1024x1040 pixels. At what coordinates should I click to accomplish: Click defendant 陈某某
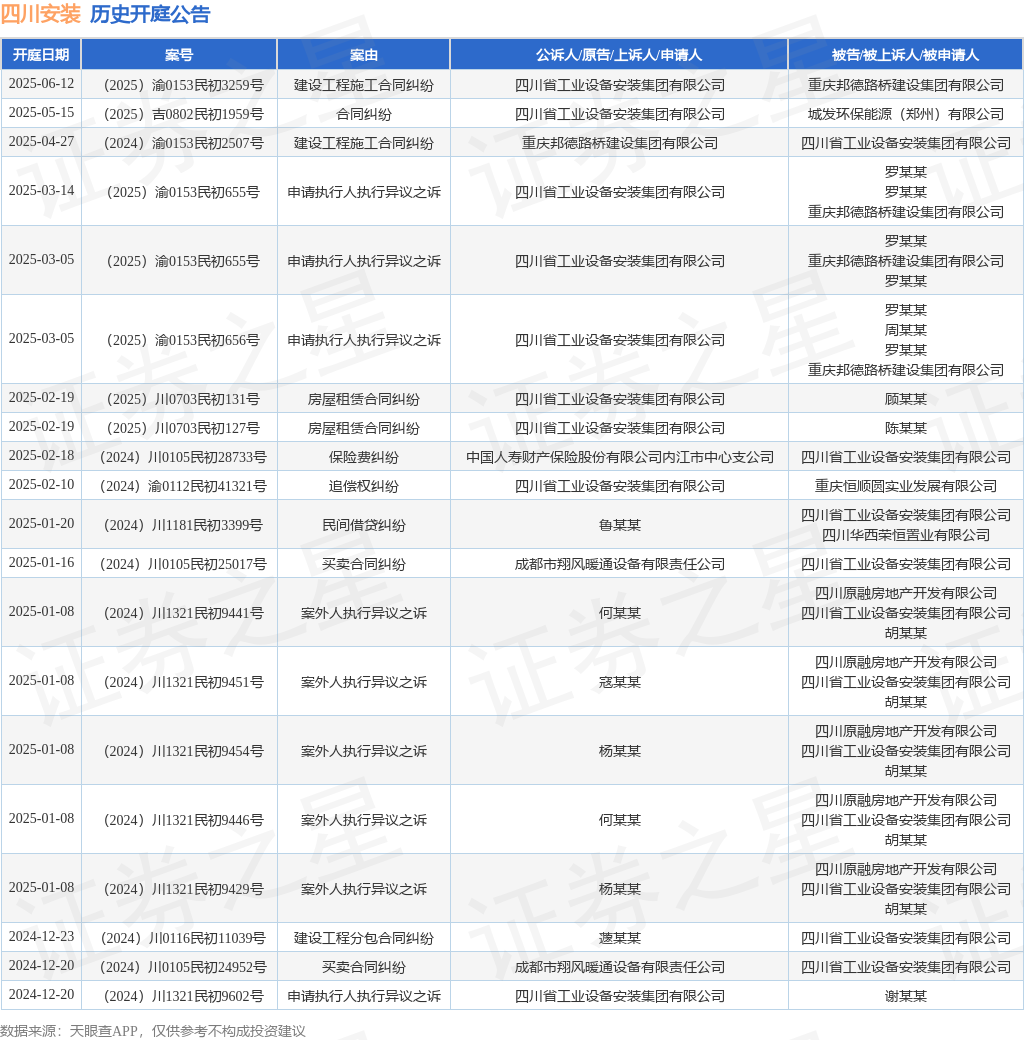click(x=905, y=428)
